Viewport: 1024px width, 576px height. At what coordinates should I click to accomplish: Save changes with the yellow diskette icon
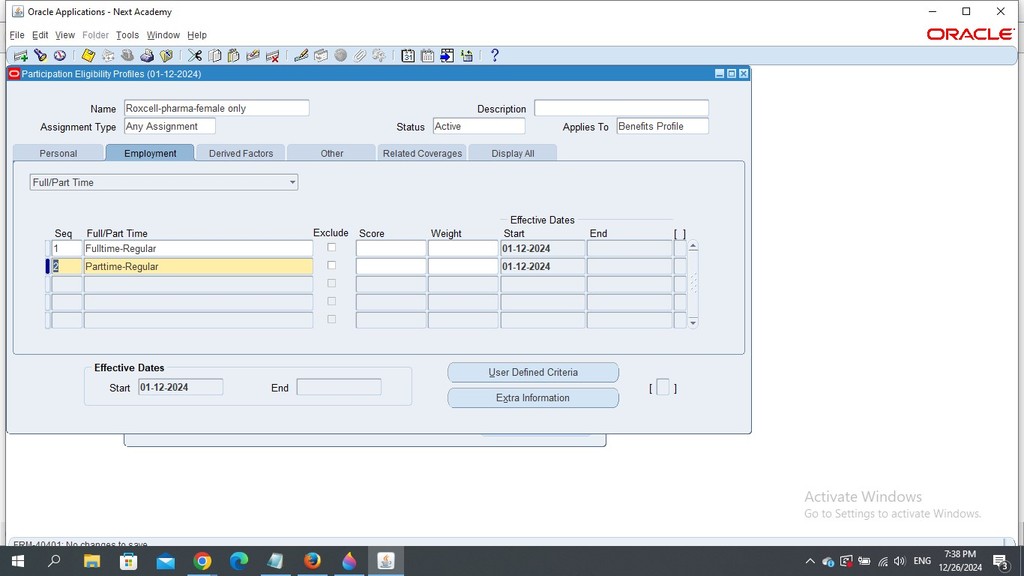coord(88,56)
